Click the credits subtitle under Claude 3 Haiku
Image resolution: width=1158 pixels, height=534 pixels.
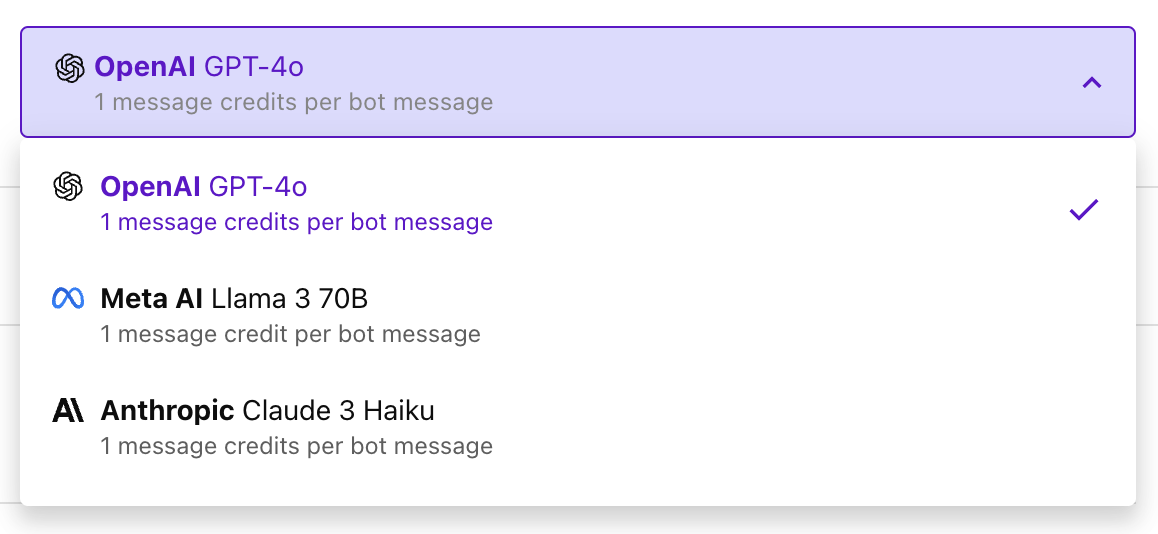296,446
